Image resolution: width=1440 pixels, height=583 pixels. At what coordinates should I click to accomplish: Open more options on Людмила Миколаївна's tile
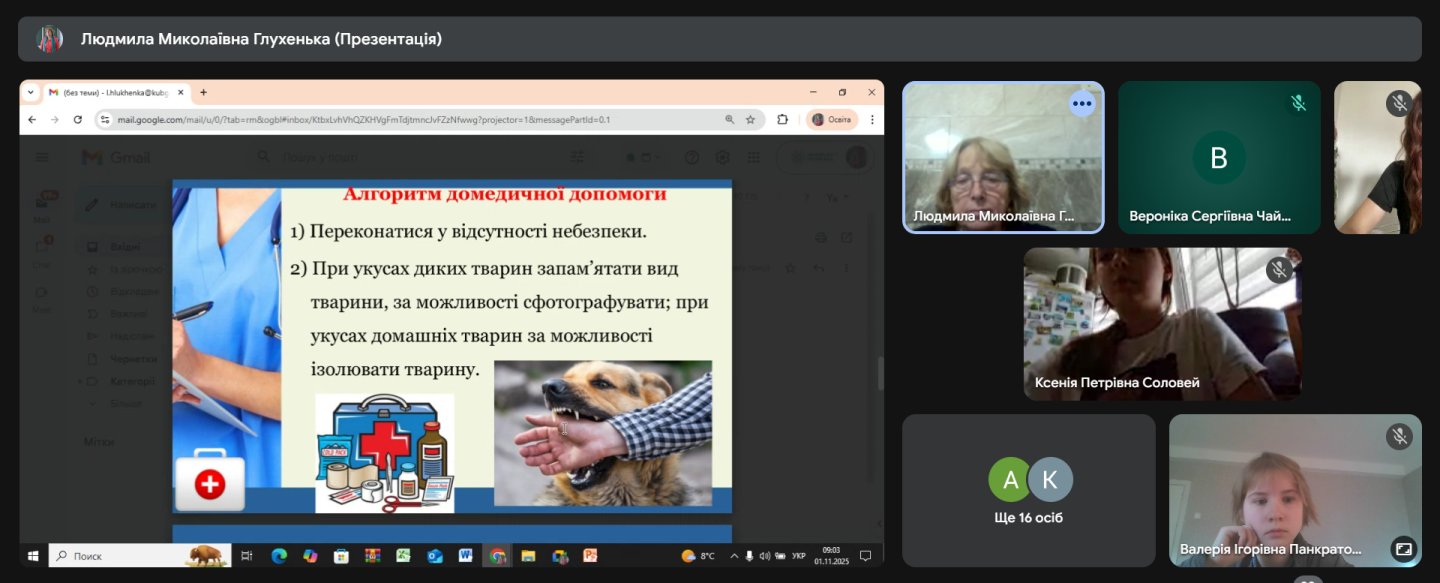[1082, 103]
